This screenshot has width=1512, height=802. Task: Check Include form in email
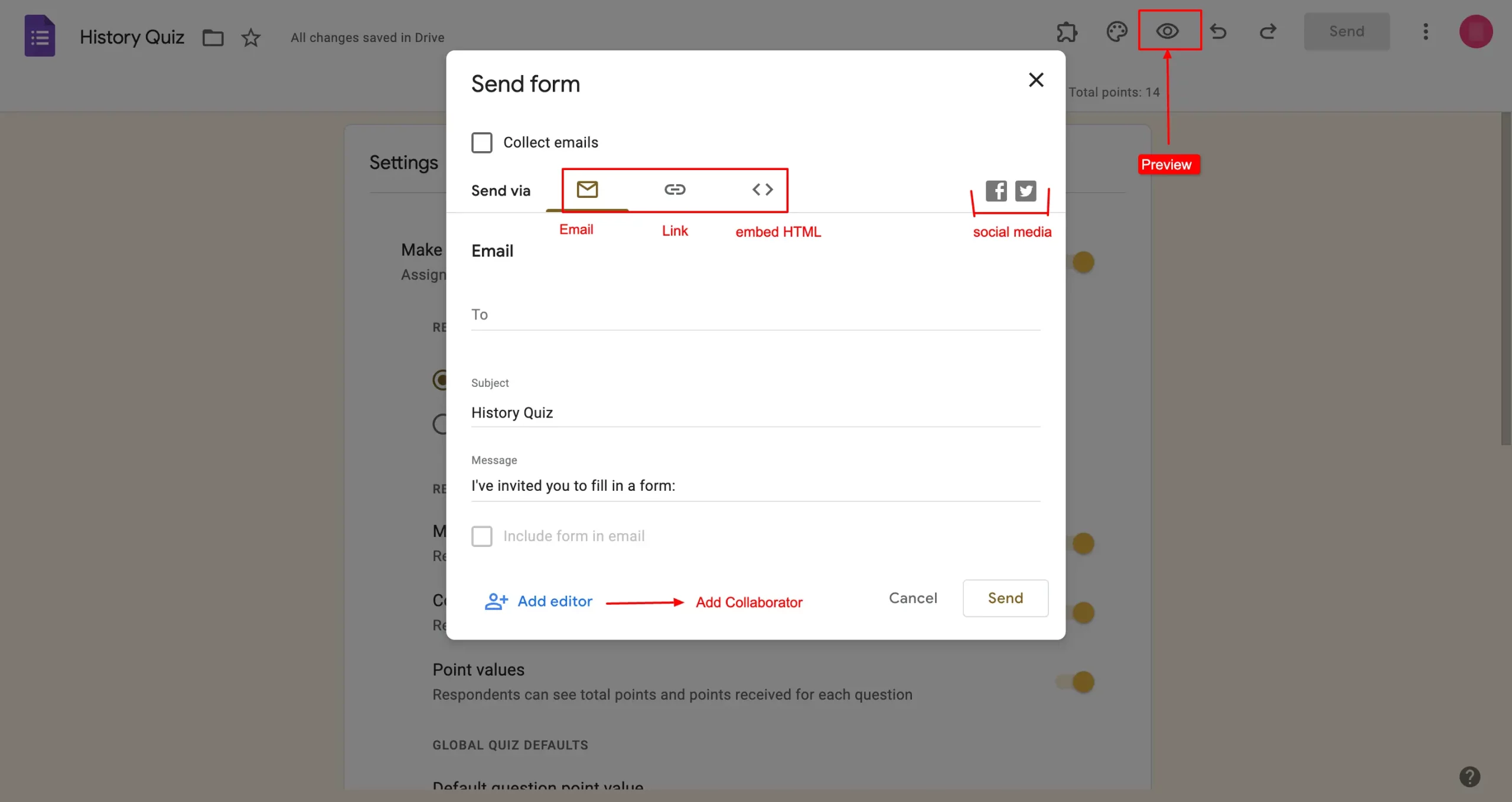point(482,536)
